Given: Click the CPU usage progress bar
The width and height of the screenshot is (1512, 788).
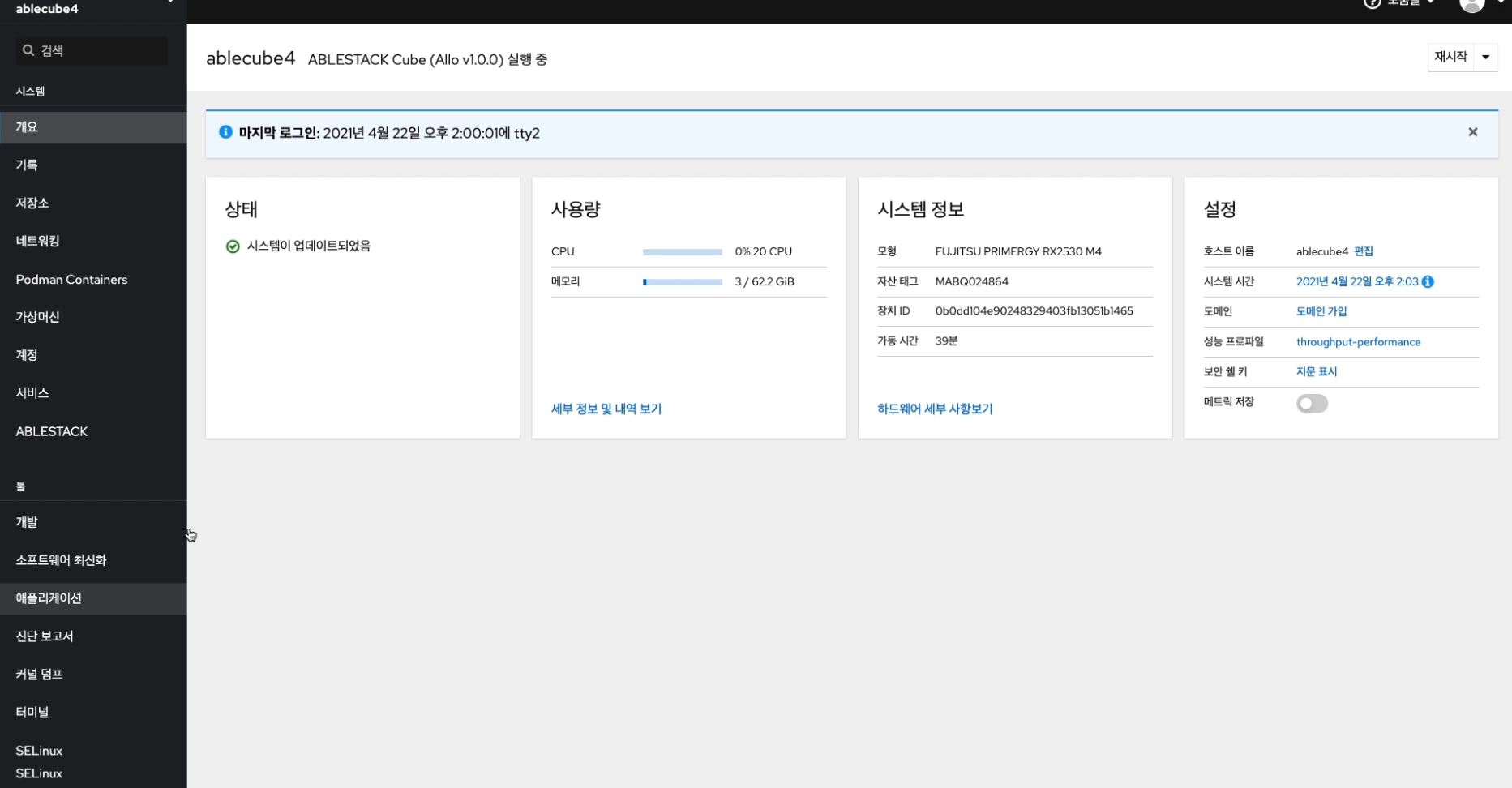Looking at the screenshot, I should [x=683, y=252].
